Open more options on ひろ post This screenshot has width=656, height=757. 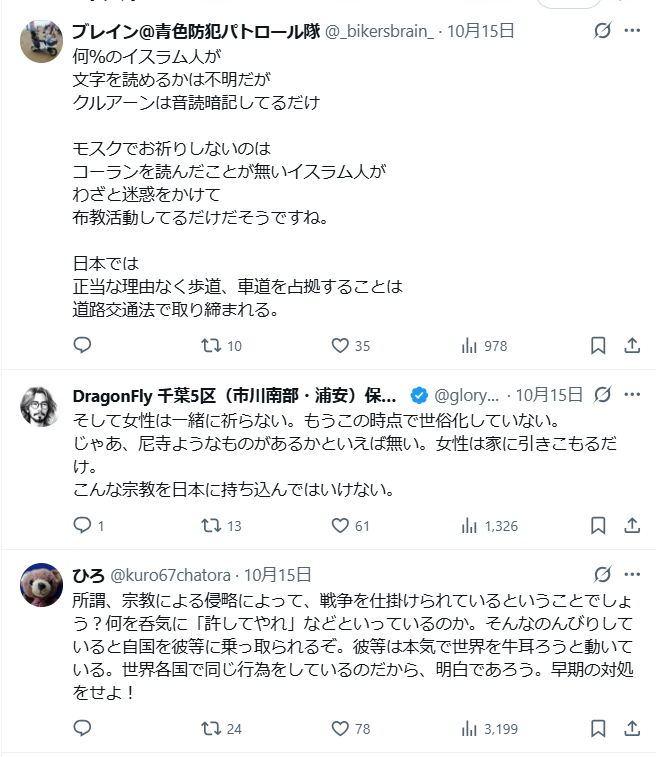[x=632, y=575]
